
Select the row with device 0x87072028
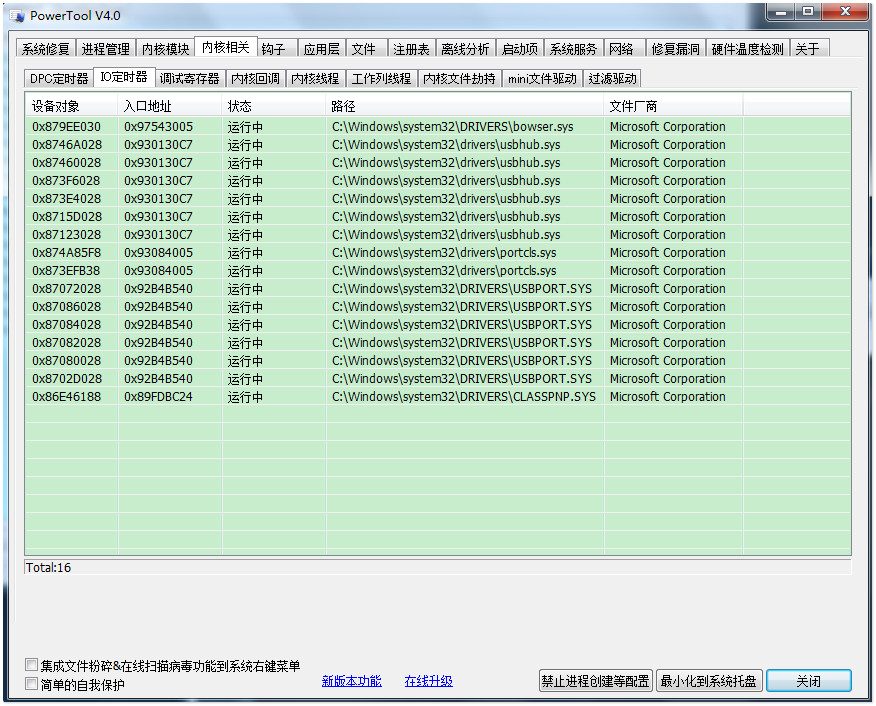click(x=438, y=288)
